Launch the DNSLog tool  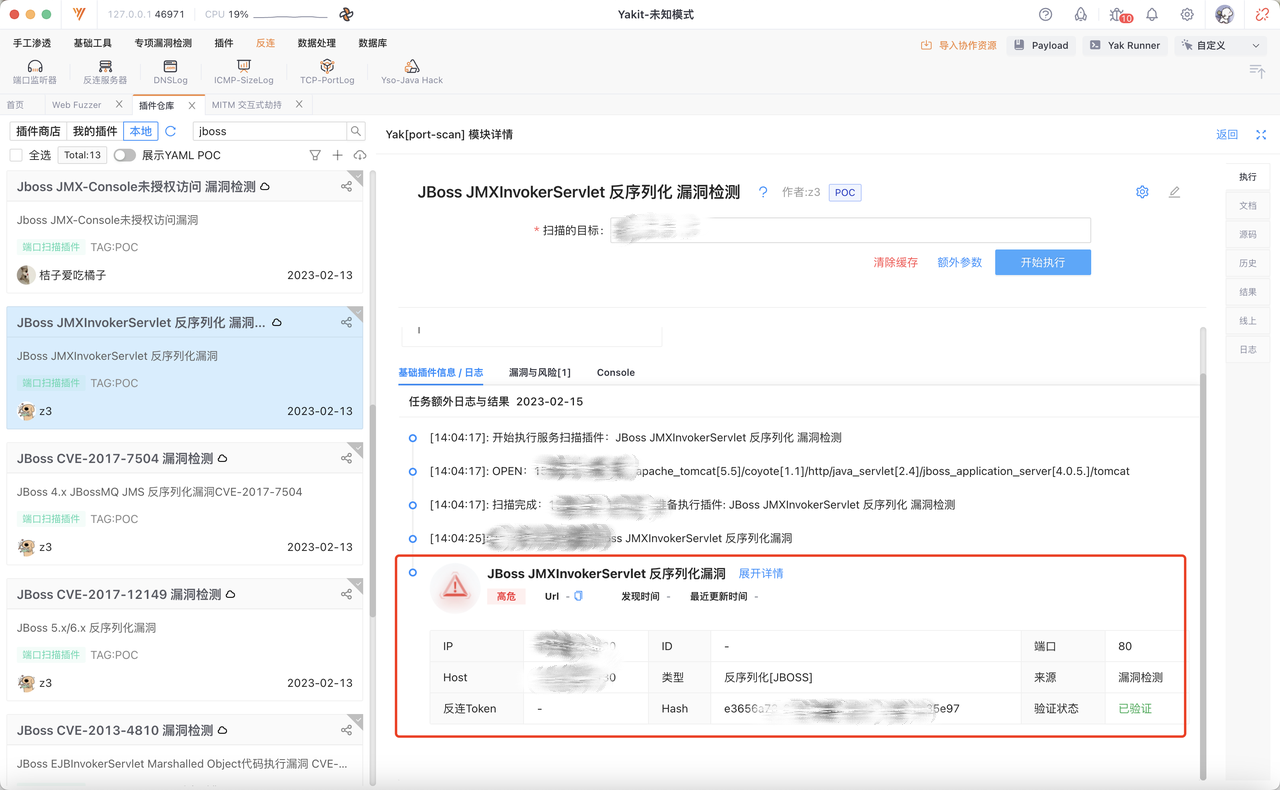pyautogui.click(x=170, y=72)
